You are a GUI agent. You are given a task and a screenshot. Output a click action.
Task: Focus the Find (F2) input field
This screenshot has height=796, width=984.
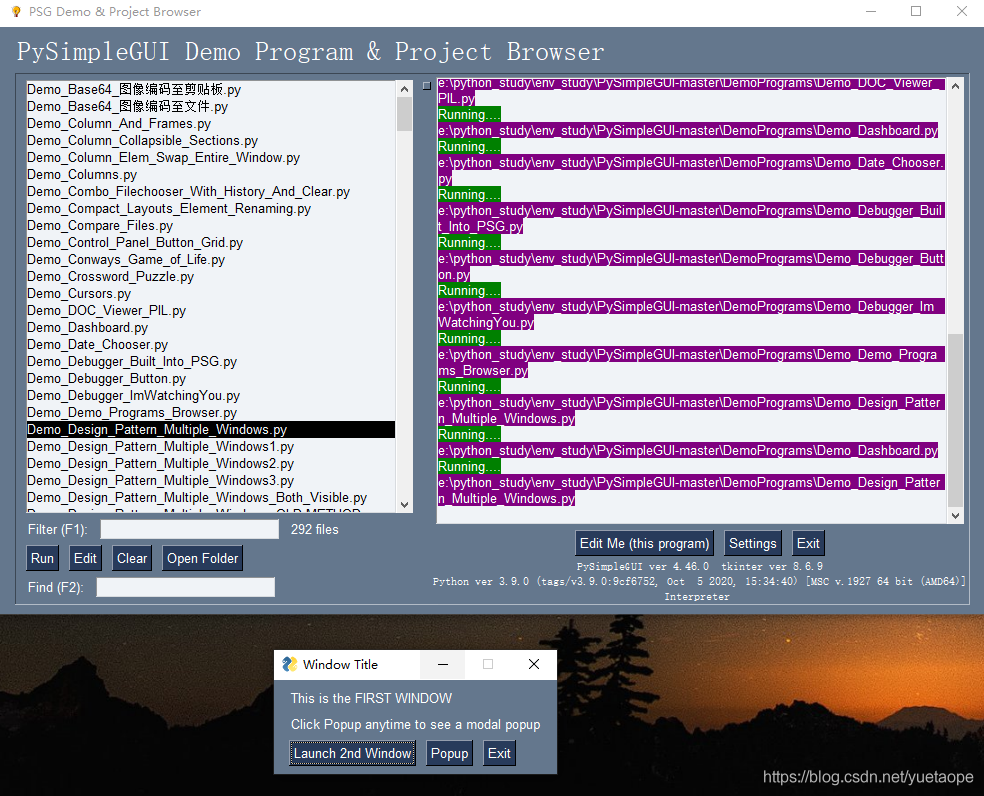(x=185, y=587)
